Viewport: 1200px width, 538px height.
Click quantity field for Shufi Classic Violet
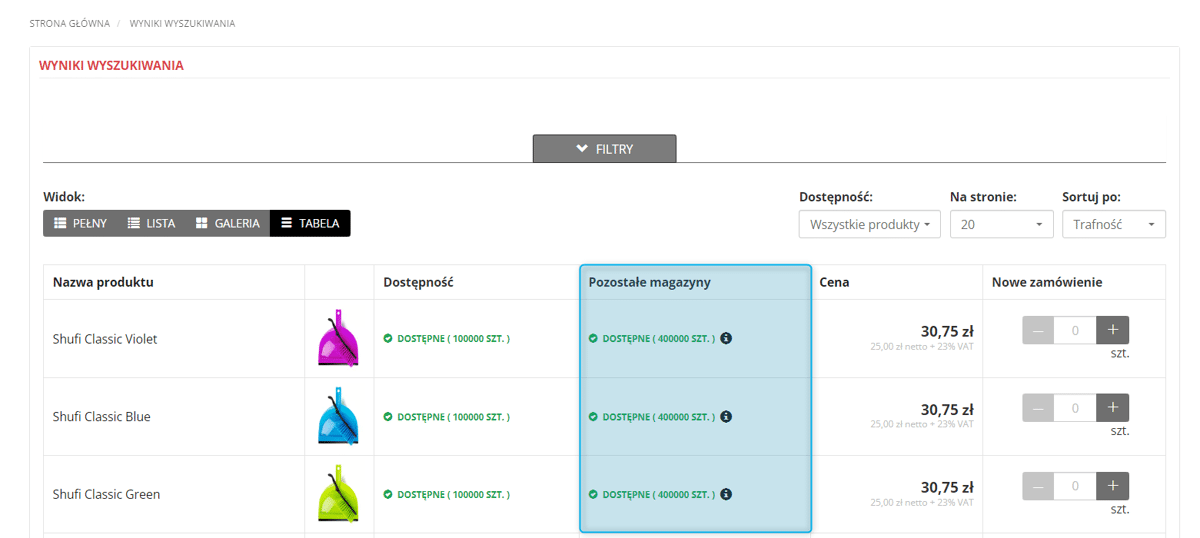(x=1075, y=330)
